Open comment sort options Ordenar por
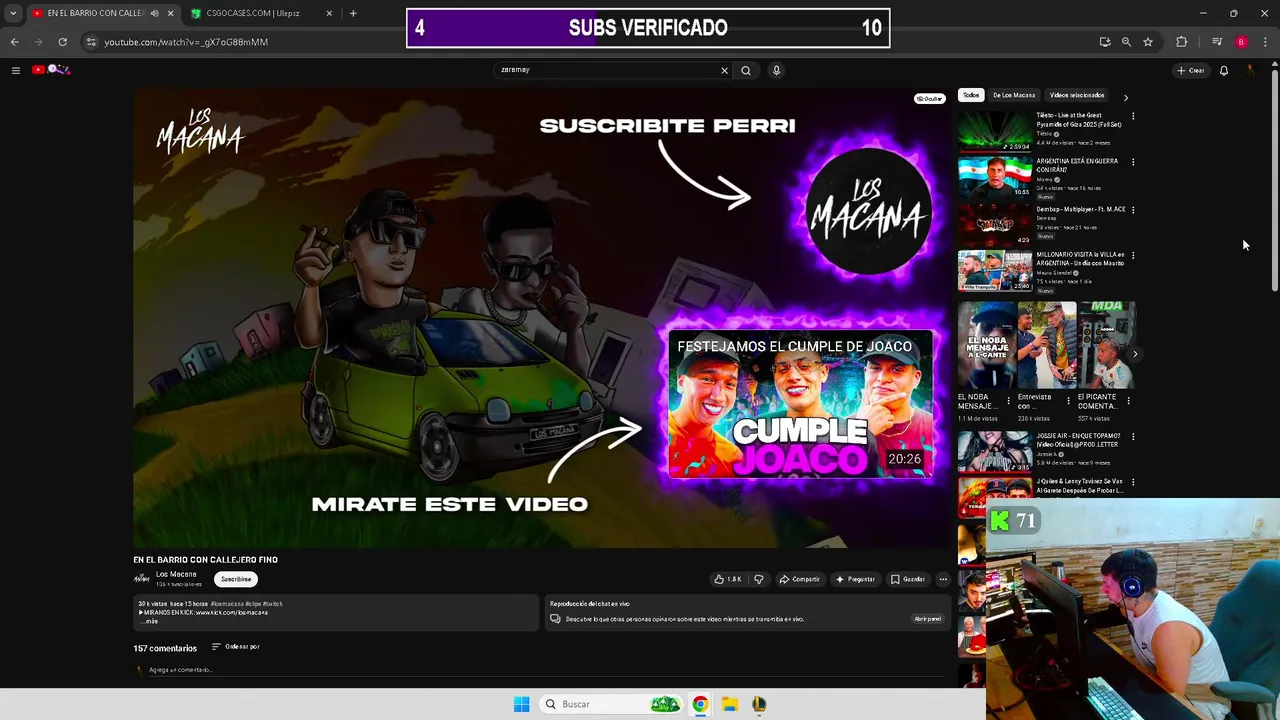The image size is (1280, 720). [x=236, y=647]
